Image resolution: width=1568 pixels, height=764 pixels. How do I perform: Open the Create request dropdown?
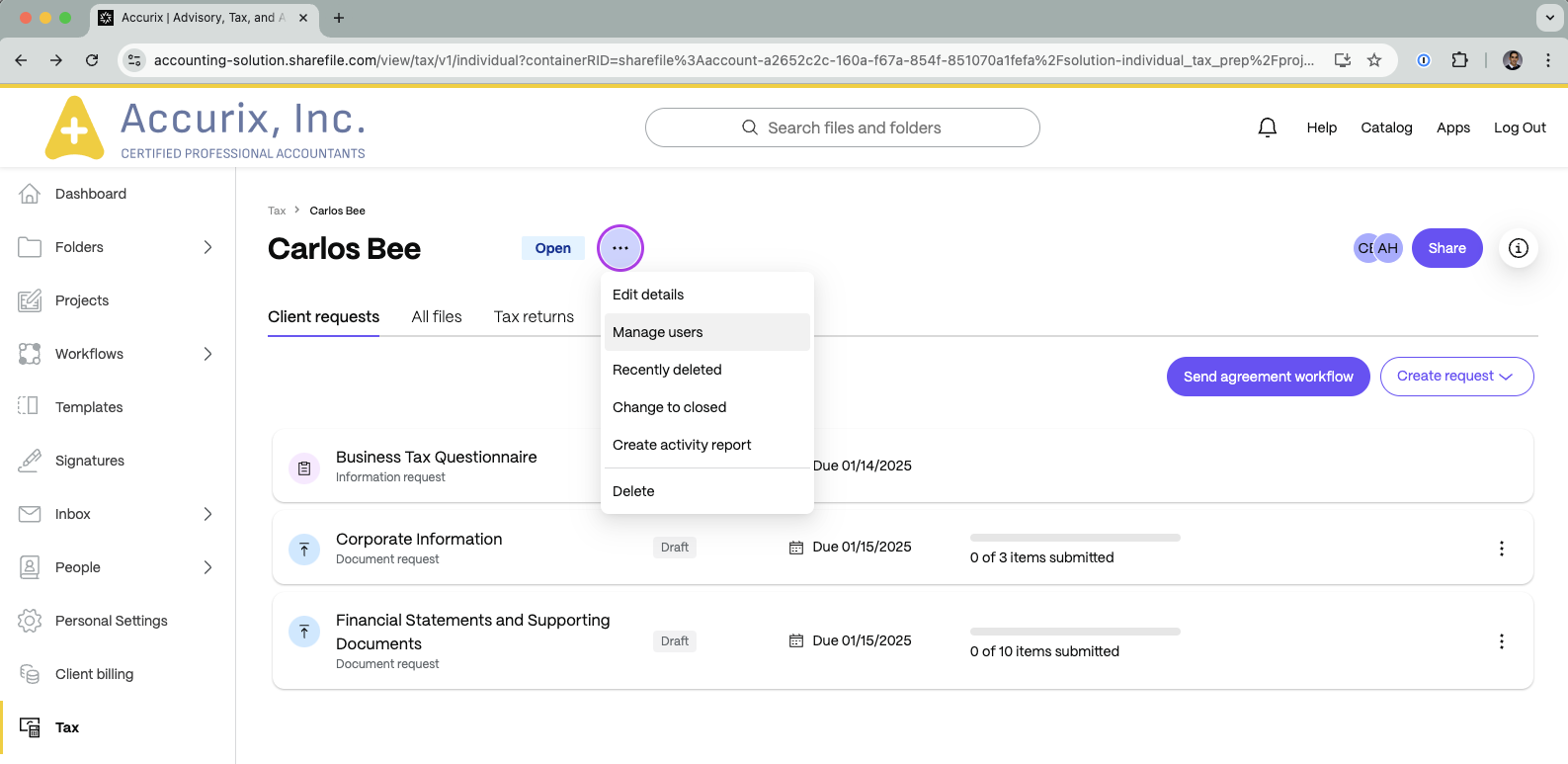pyautogui.click(x=1456, y=377)
